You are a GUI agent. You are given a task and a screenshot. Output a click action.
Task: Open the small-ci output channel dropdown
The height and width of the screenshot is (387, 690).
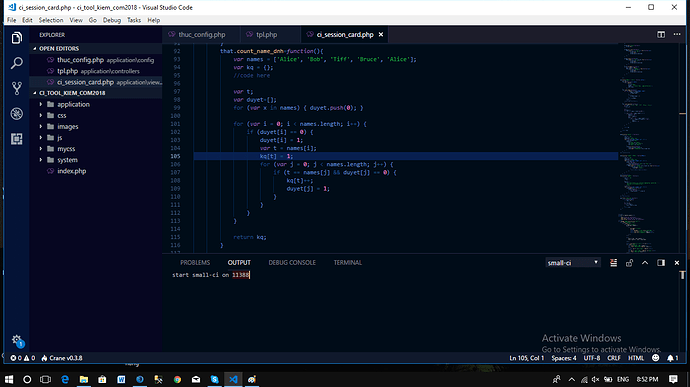coord(573,263)
